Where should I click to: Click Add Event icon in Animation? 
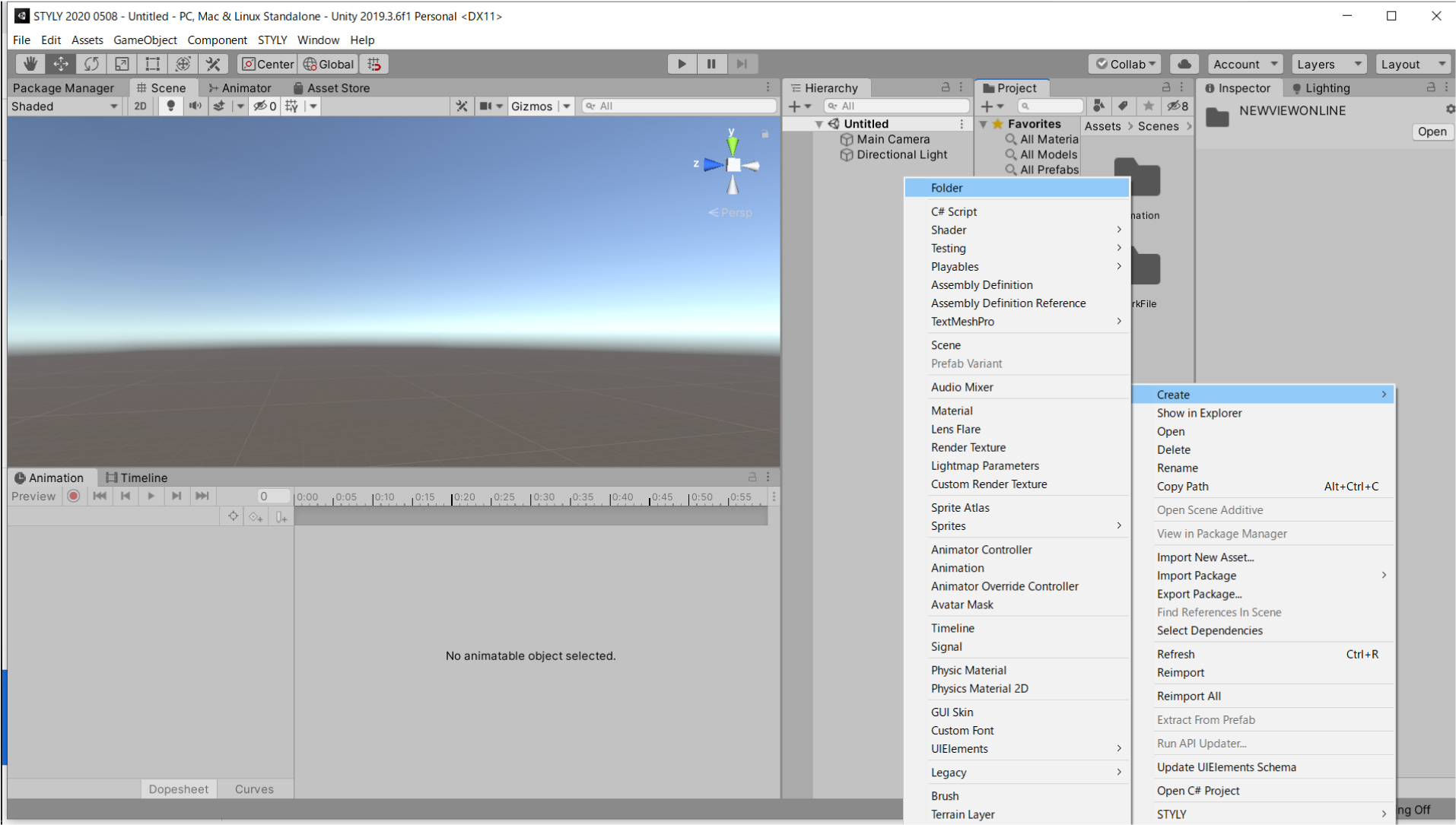(281, 517)
